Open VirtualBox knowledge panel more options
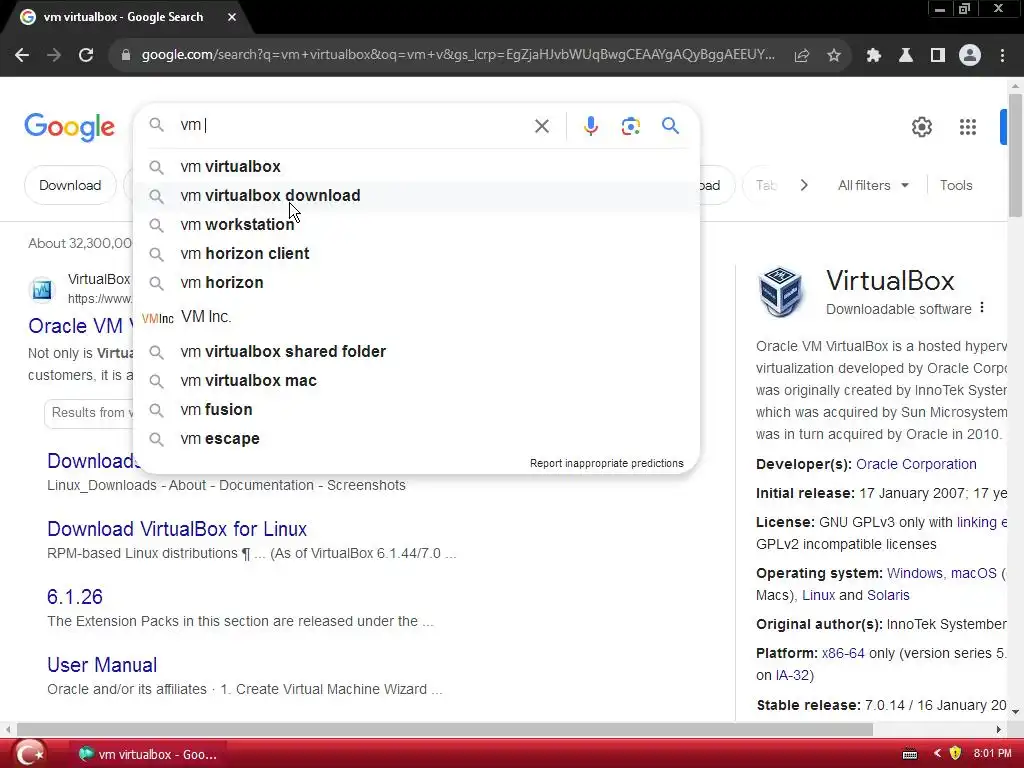Viewport: 1024px width, 768px height. pyautogui.click(x=982, y=308)
